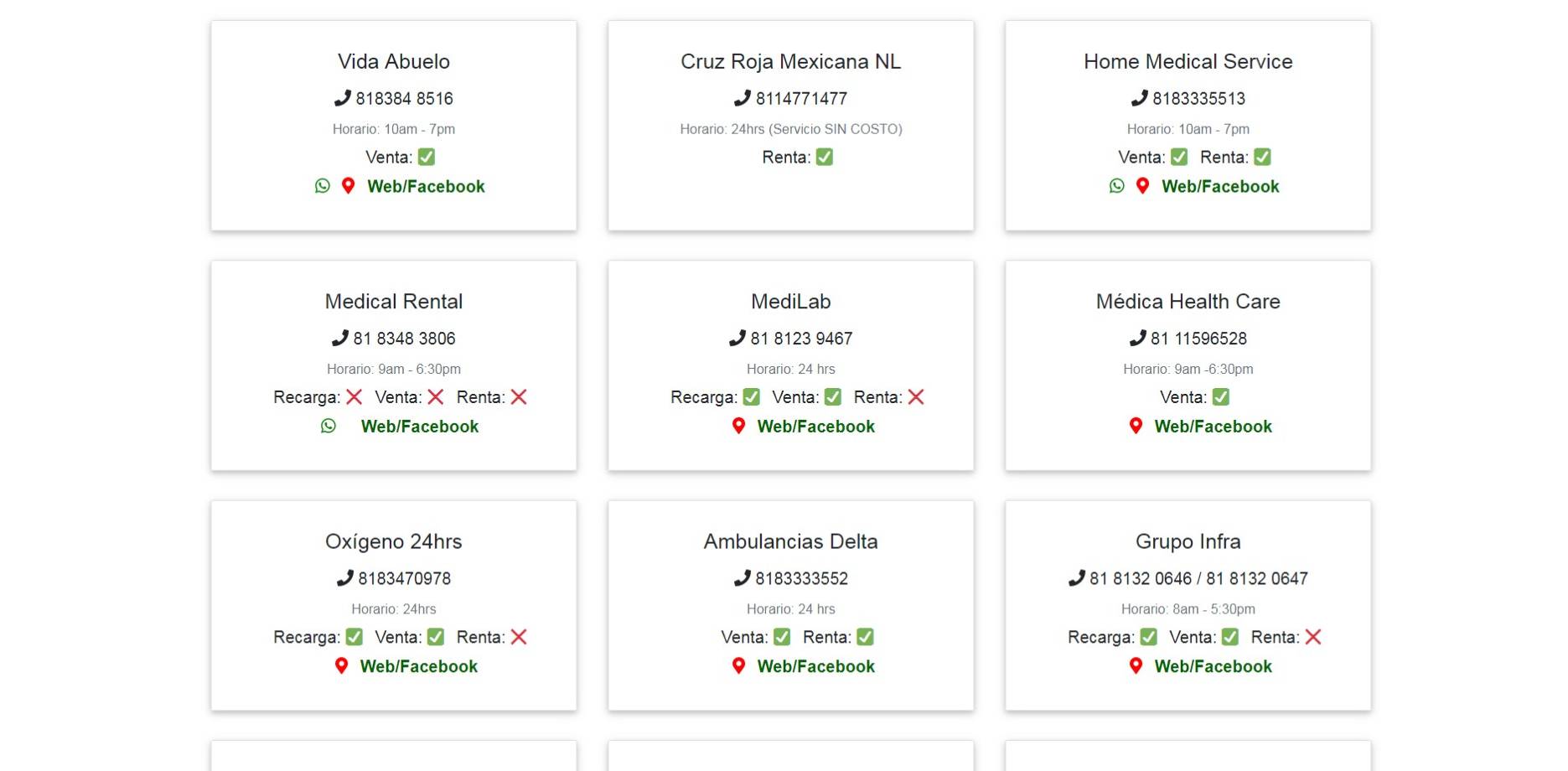Click Medical Rental Renta red cross
Screen dimensions: 1568x771
pyautogui.click(x=519, y=396)
